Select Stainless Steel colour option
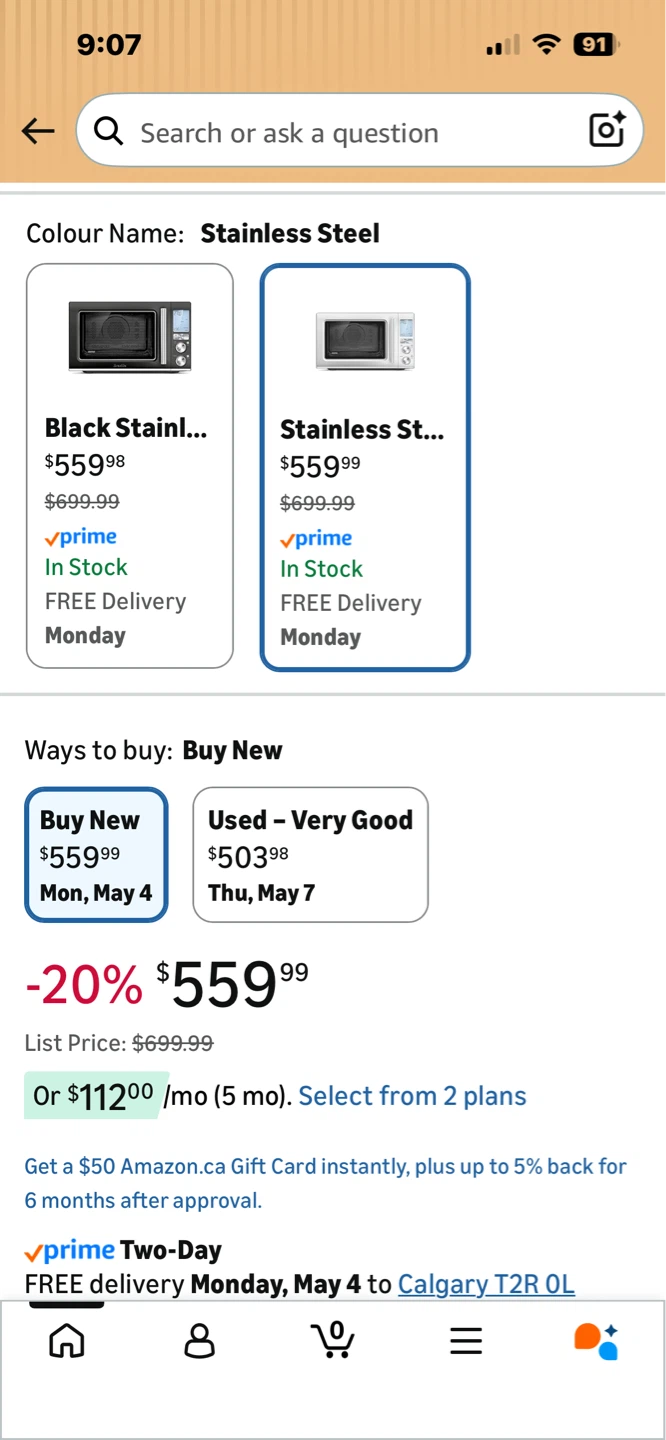This screenshot has height=1440, width=666. pyautogui.click(x=365, y=467)
